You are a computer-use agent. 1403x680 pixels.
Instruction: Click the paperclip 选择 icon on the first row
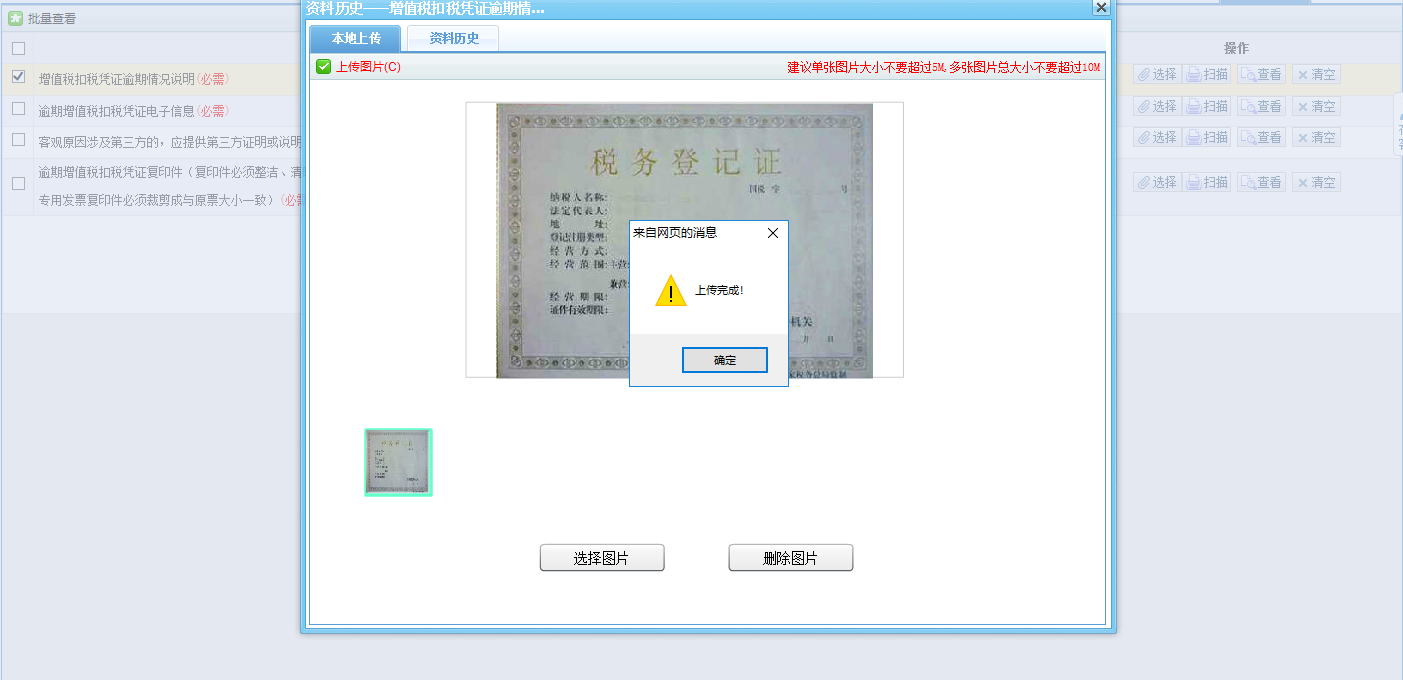[x=1156, y=74]
